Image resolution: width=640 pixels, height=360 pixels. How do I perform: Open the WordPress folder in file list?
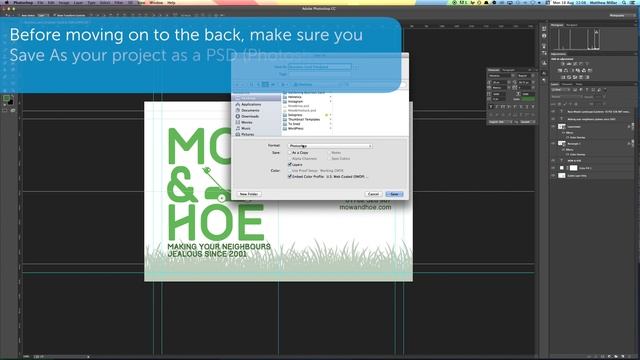pos(296,128)
